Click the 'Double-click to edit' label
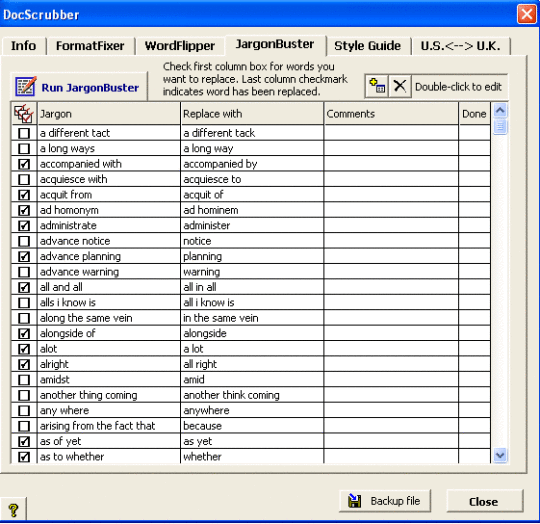Viewport: 540px width, 524px height. tap(458, 87)
